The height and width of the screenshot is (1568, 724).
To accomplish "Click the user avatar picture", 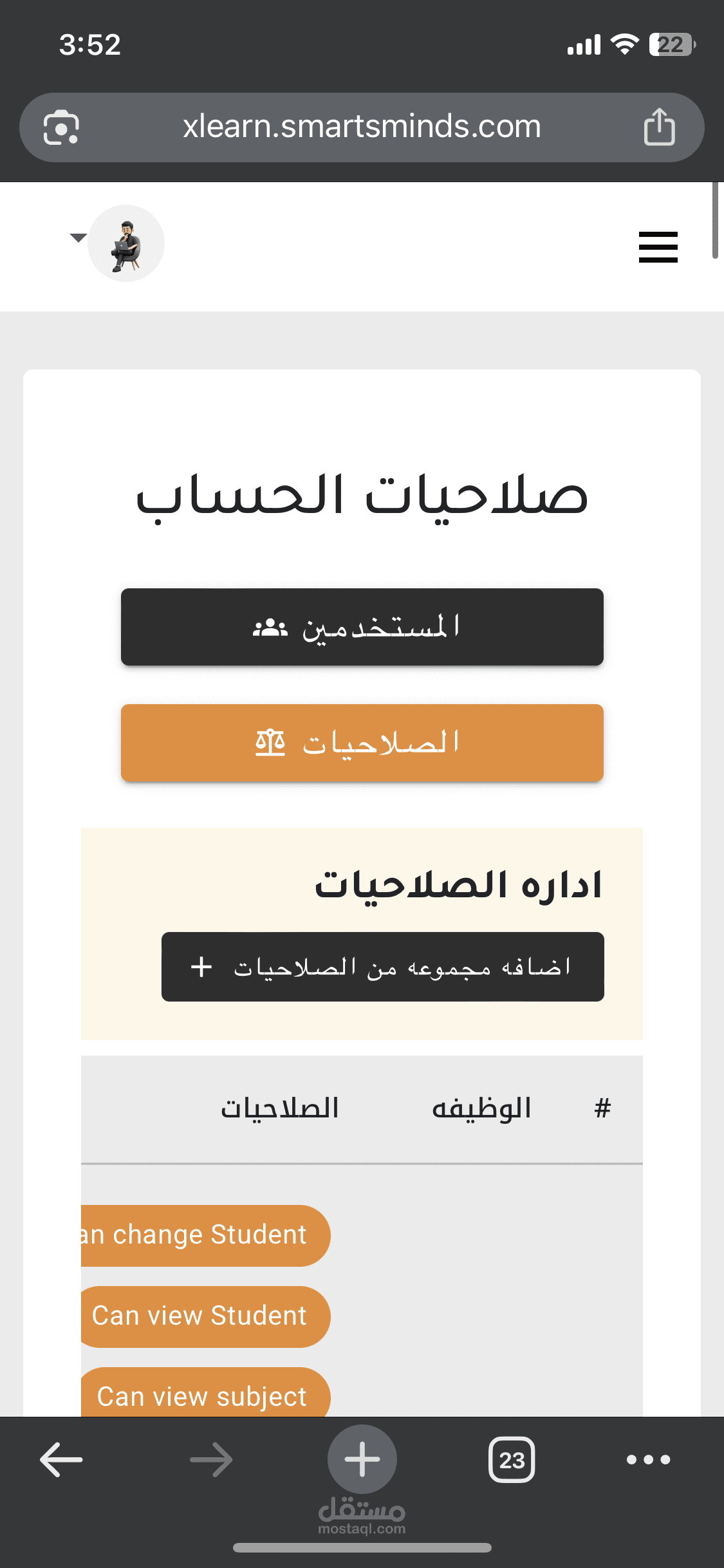I will pos(126,243).
